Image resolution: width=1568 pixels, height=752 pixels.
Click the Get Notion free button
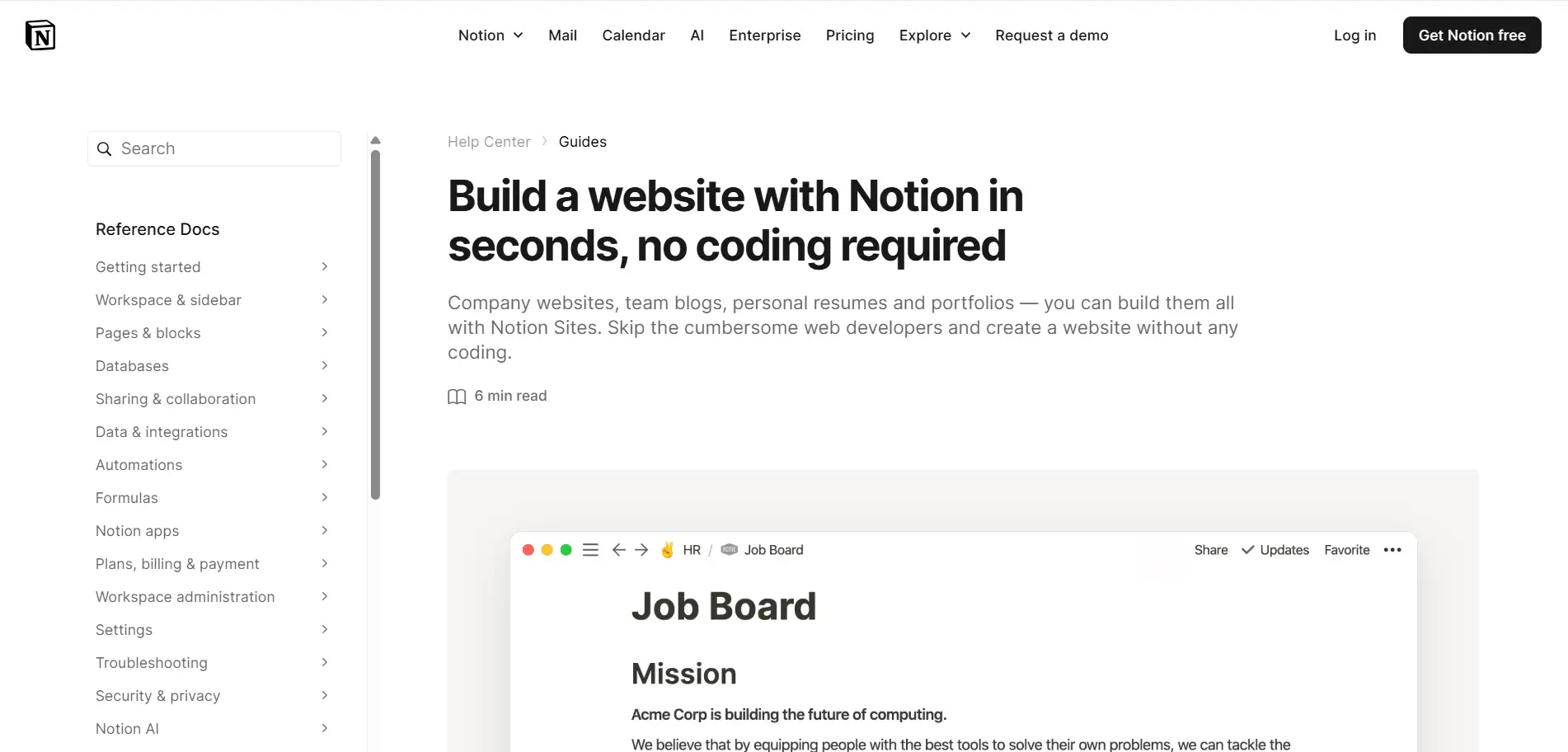(1471, 35)
